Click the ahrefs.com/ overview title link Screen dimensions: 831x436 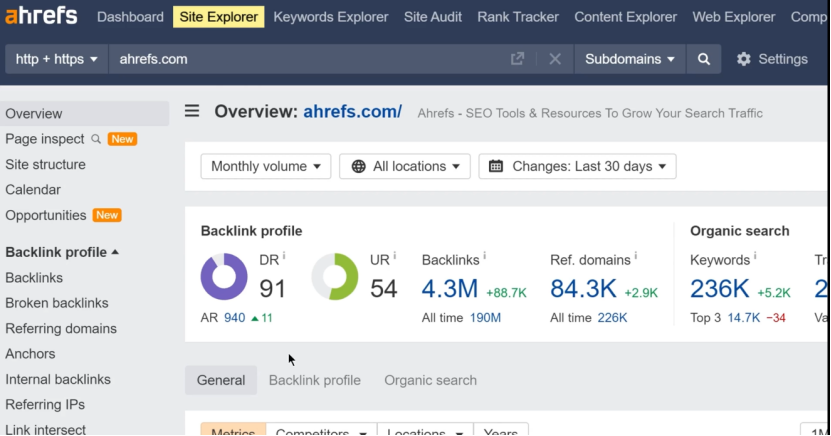point(352,112)
